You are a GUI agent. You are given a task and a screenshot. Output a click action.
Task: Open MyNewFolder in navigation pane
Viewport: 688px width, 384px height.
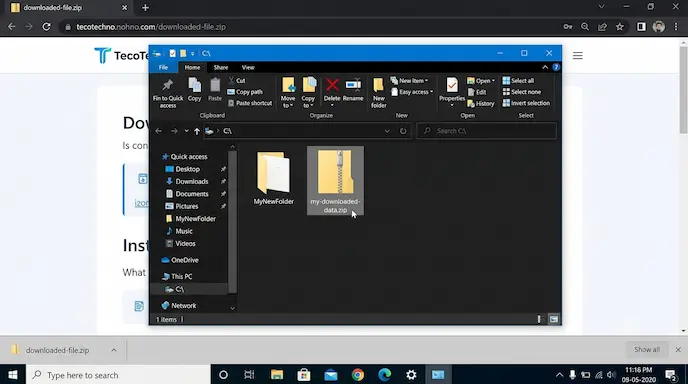click(x=191, y=219)
